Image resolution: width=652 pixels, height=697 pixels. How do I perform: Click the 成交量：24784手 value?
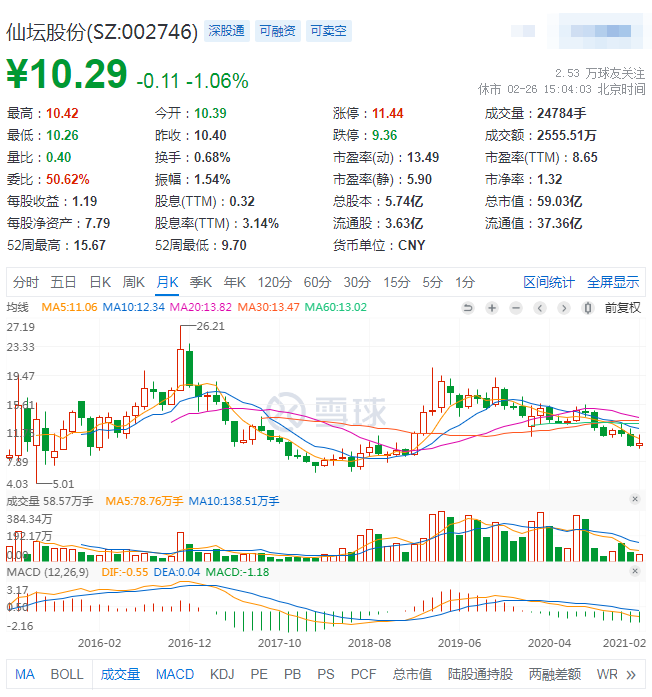[x=535, y=114]
